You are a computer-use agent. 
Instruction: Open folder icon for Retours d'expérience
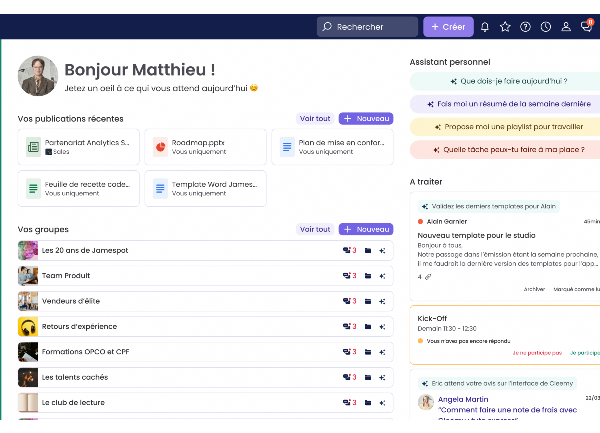coord(368,327)
